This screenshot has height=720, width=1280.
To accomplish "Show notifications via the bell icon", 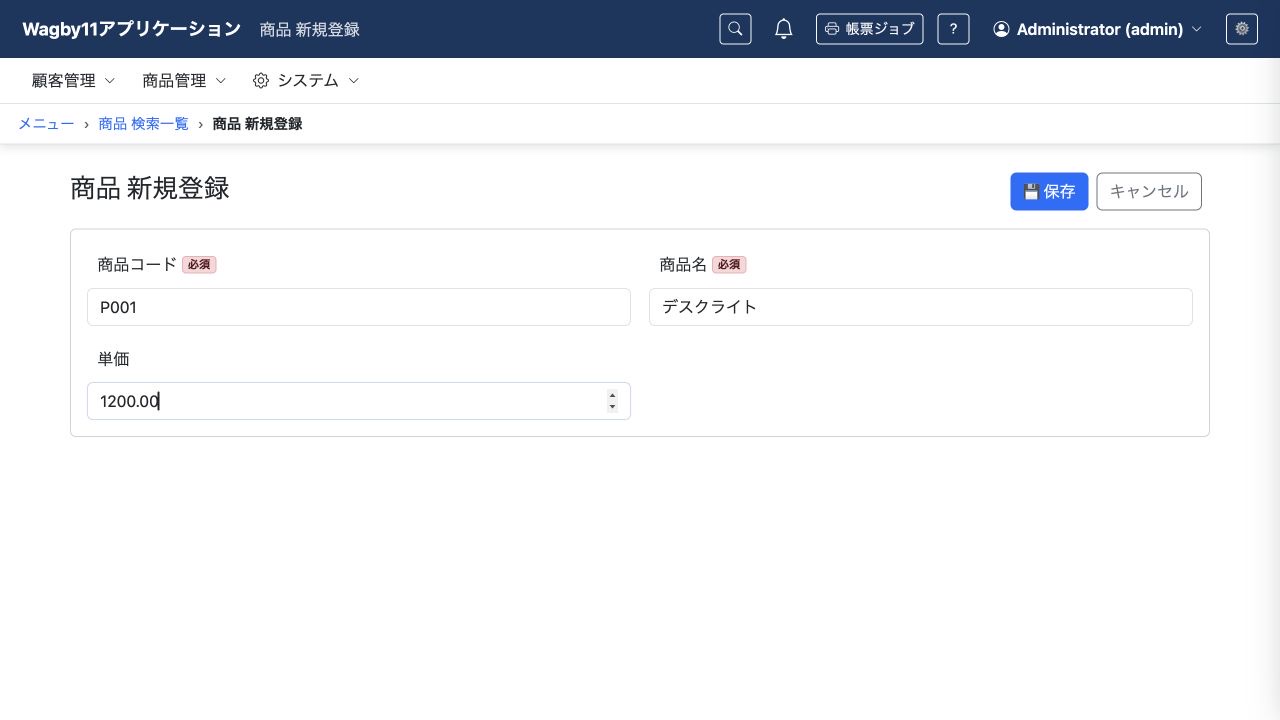I will (784, 29).
